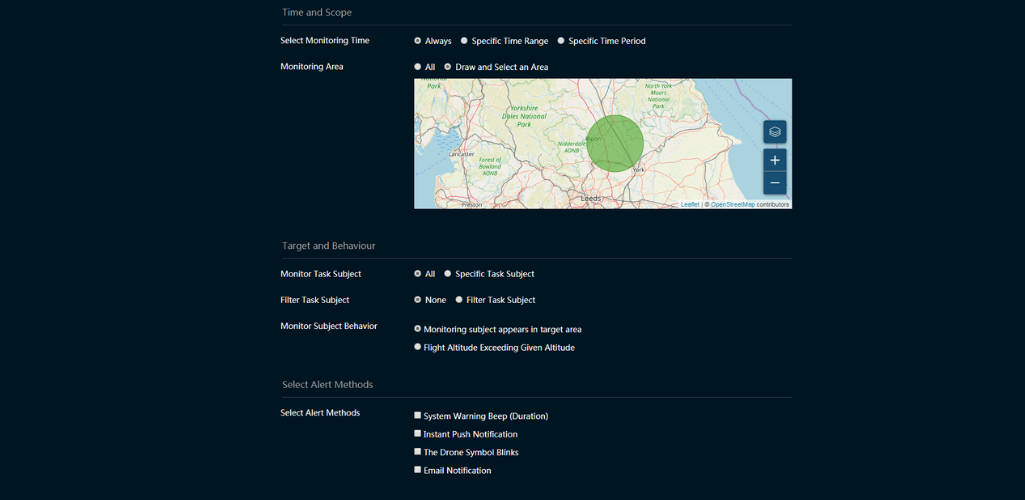This screenshot has width=1025, height=500.
Task: Select Draw and Select an Area
Action: (448, 67)
